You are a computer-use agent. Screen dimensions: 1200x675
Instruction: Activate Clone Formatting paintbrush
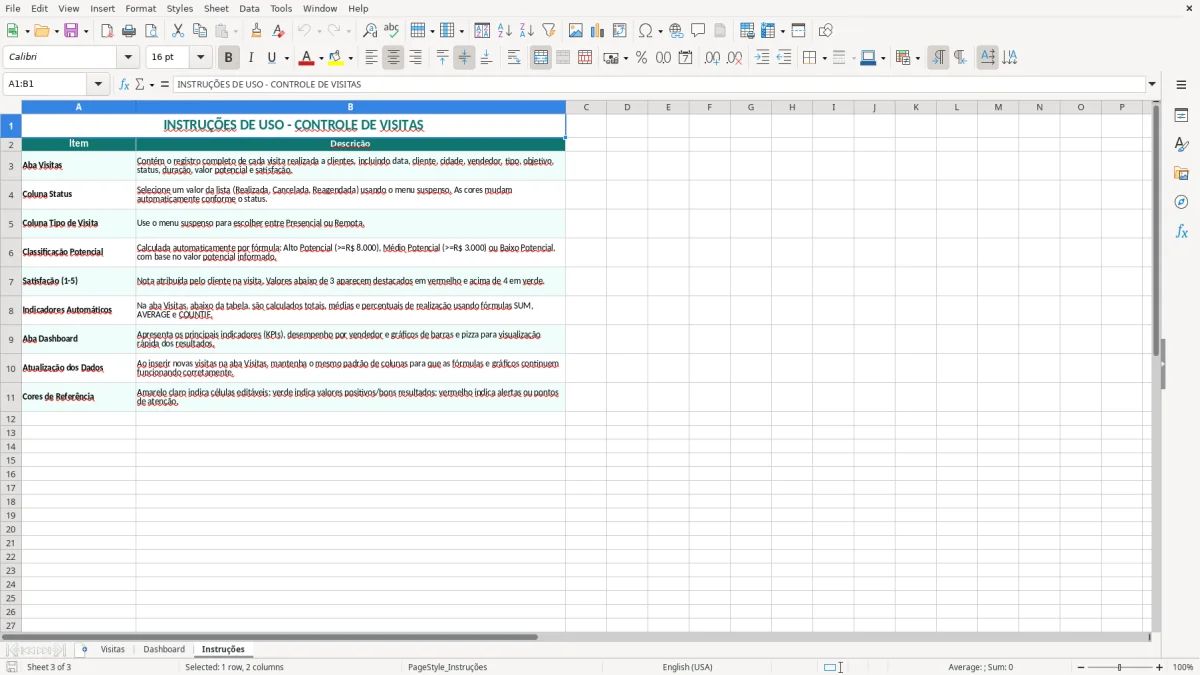click(x=257, y=31)
